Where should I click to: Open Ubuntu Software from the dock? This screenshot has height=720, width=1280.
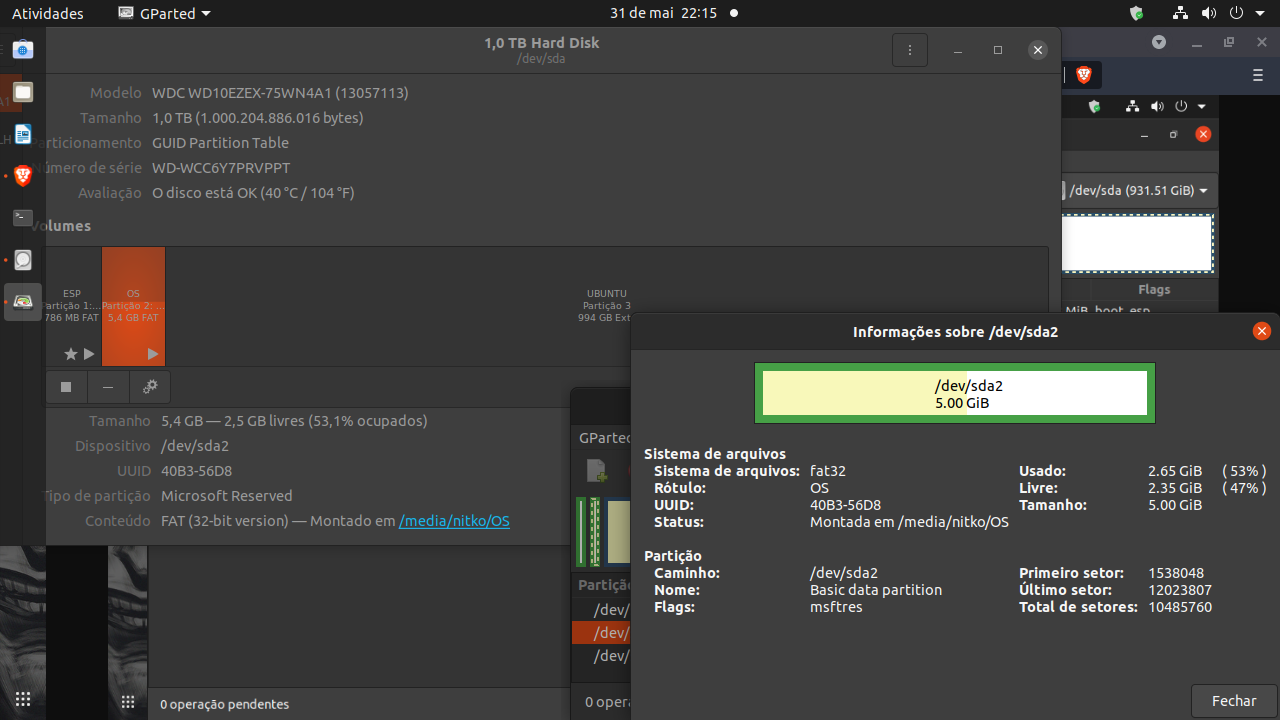coord(22,50)
